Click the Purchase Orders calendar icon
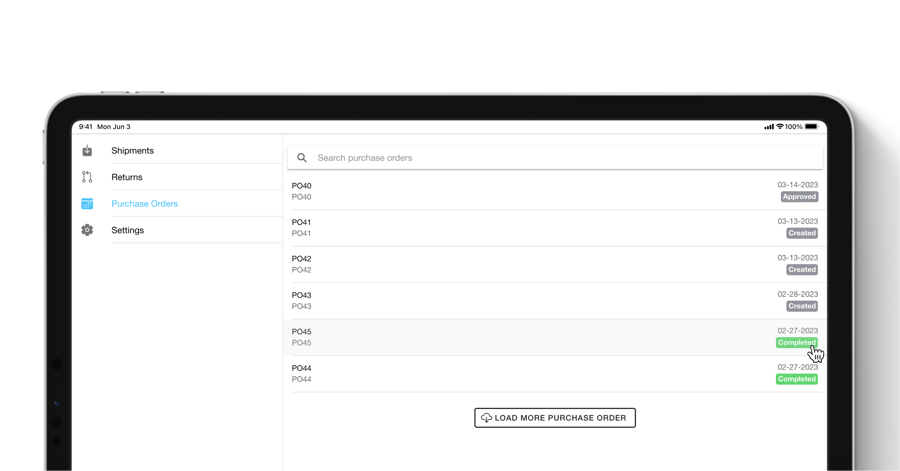 click(x=87, y=204)
